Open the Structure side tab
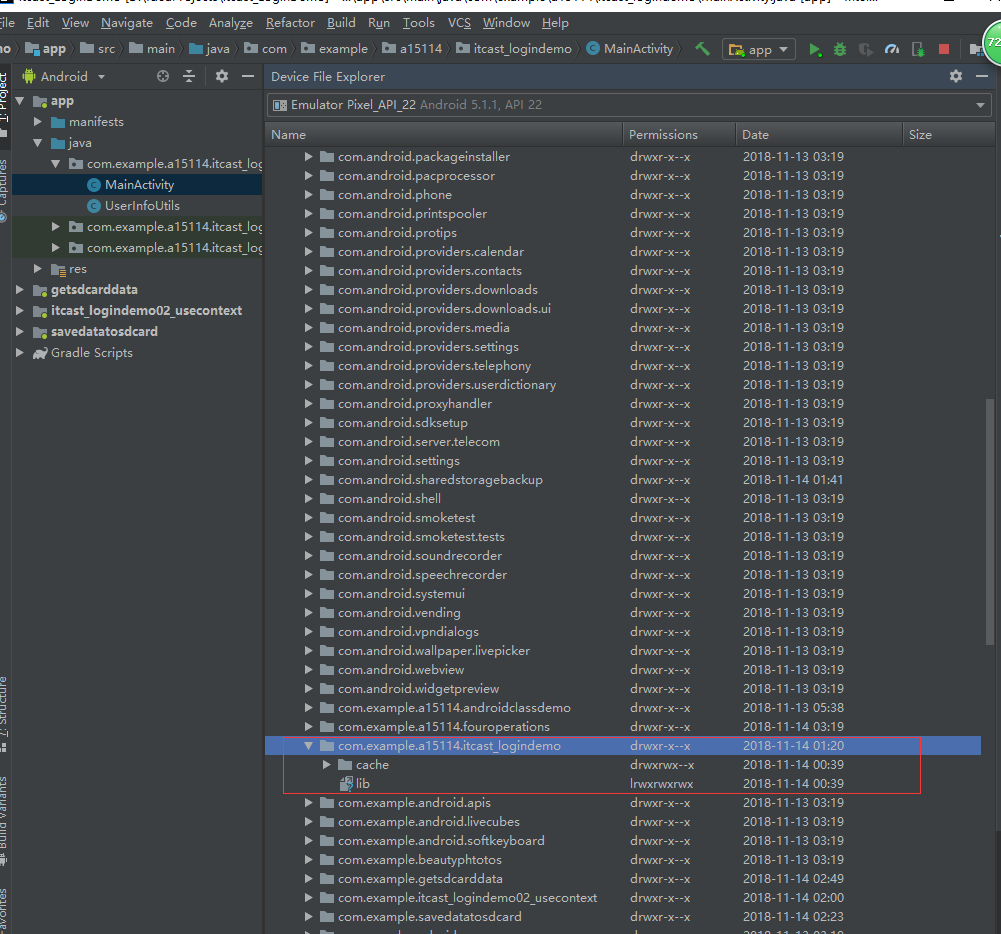Viewport: 1001px width, 934px height. coord(4,714)
